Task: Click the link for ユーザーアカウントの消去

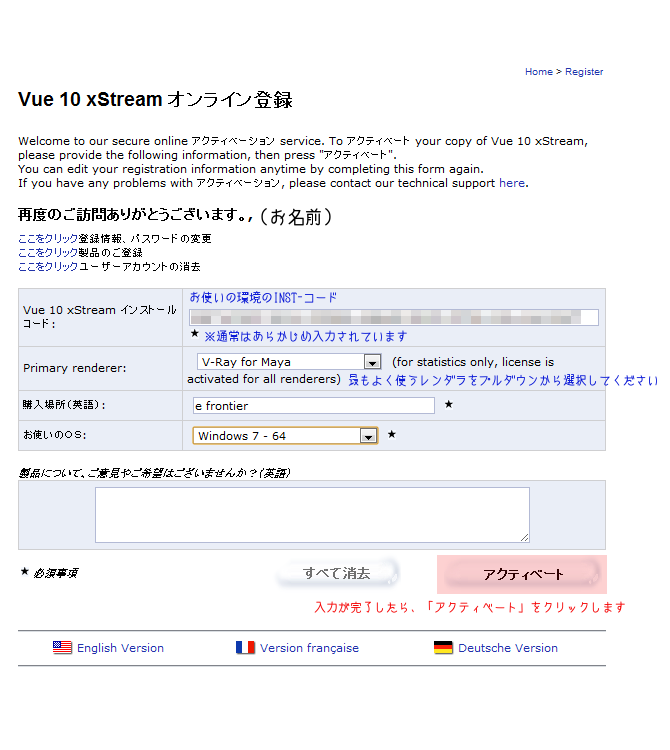Action: pos(48,266)
